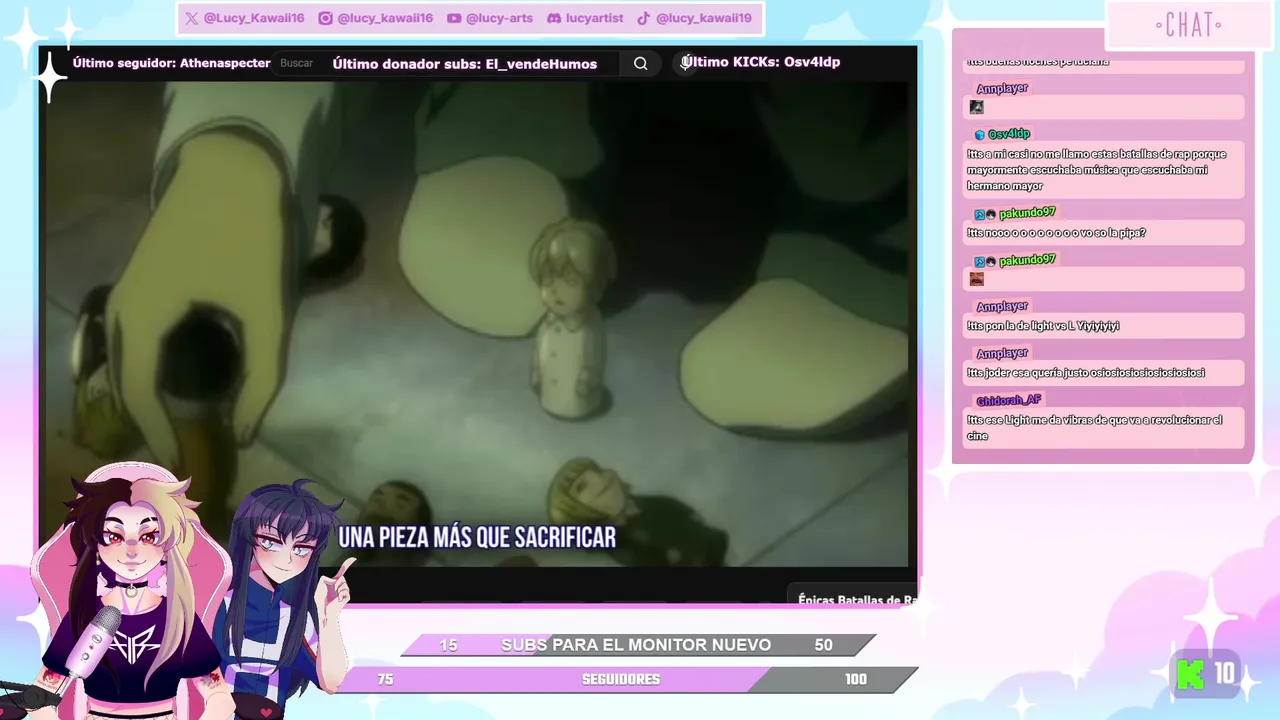The width and height of the screenshot is (1280, 720).
Task: Click the Último donador subs: El_vendeHumos label
Action: 465,63
